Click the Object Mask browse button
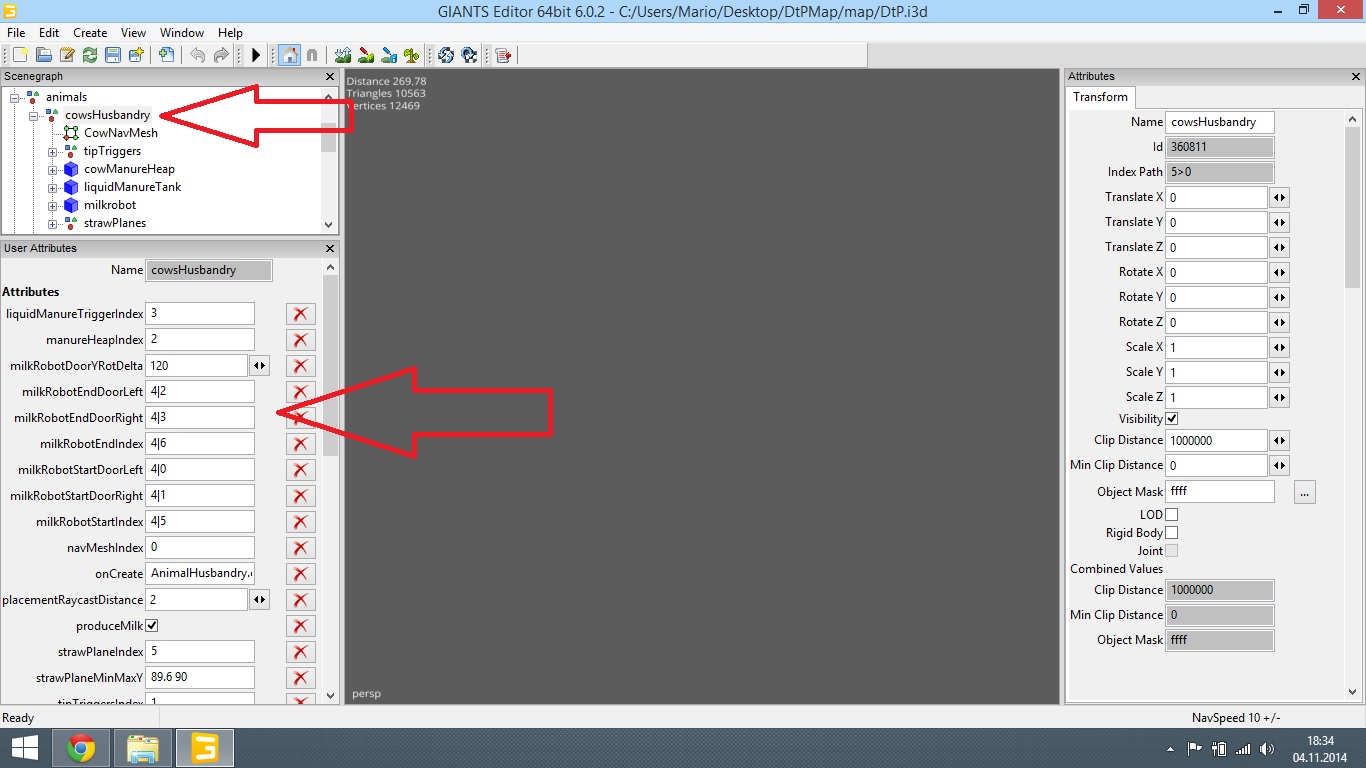 (1304, 492)
